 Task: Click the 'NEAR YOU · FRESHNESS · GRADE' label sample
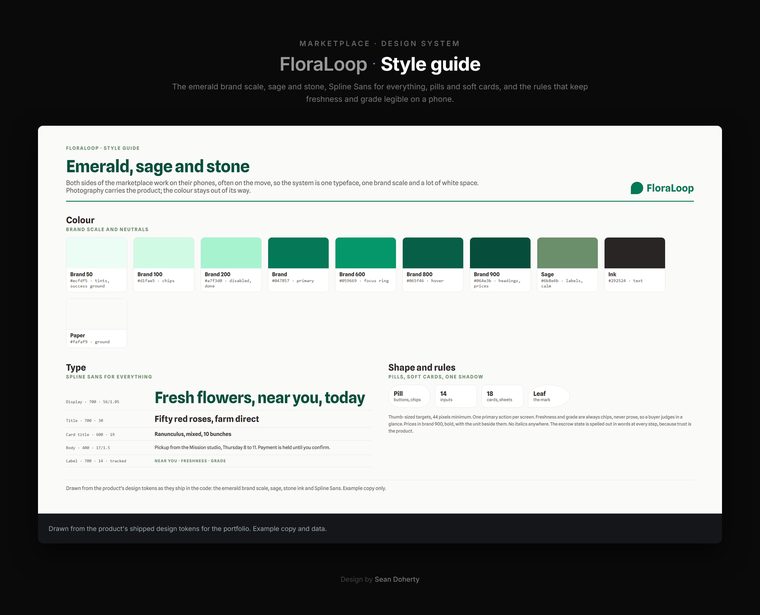(190, 461)
